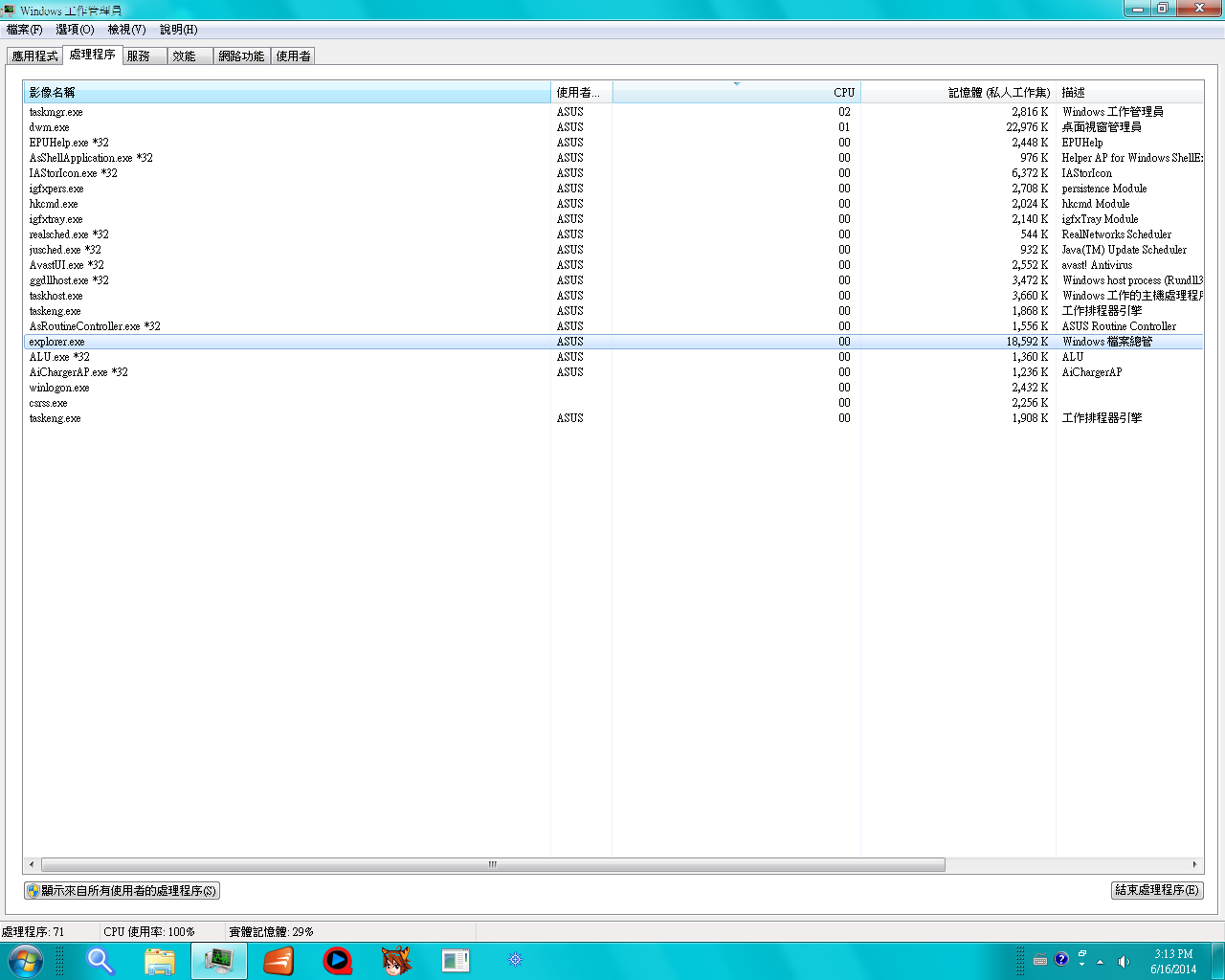
Task: Launch the orange app icon in taskbar
Action: coord(278,960)
